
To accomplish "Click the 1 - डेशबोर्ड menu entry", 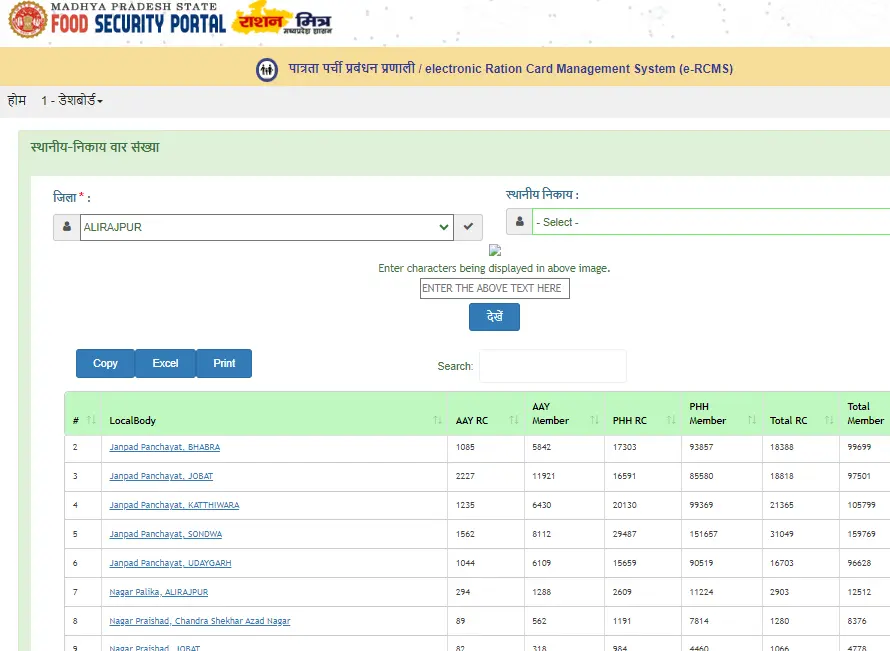I will 68,101.
